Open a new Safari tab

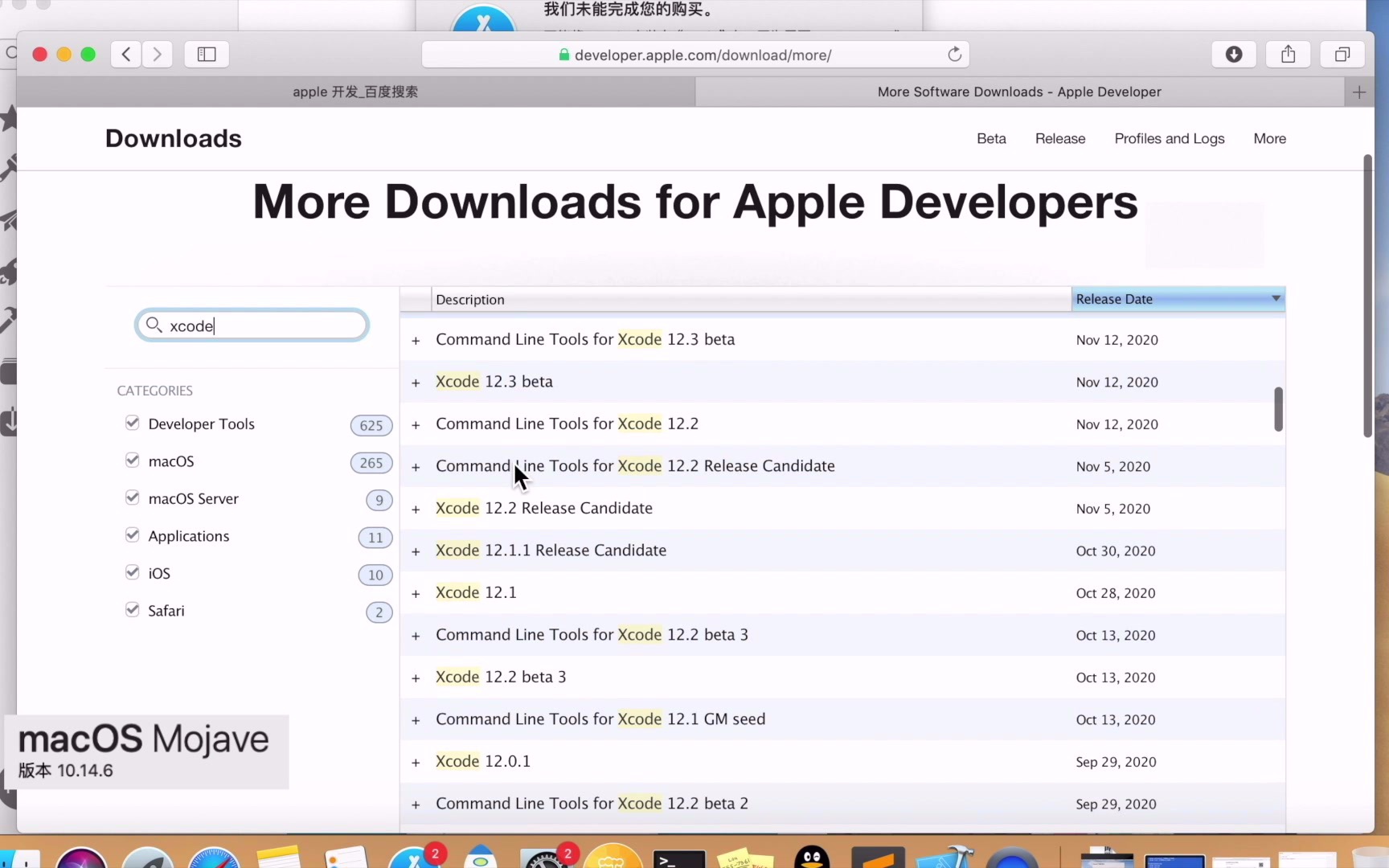point(1359,92)
